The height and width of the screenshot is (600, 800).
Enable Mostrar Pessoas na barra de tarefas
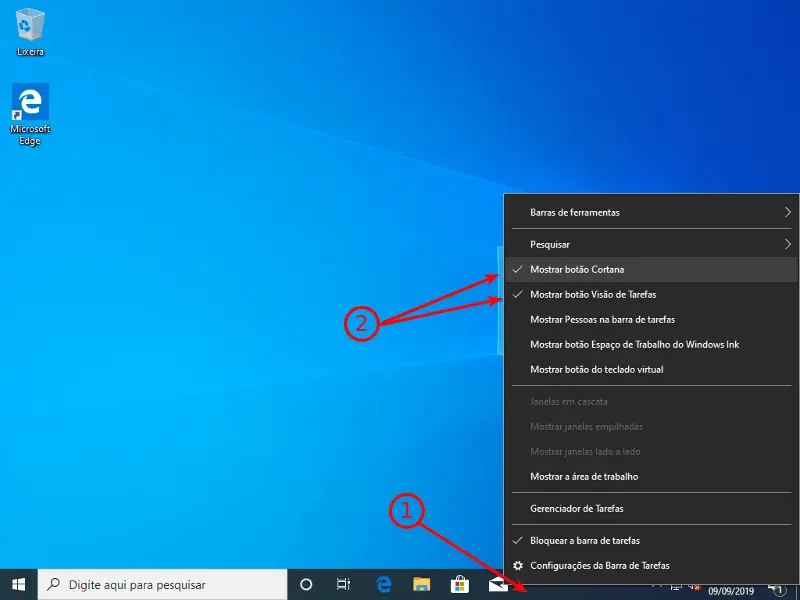[652, 319]
